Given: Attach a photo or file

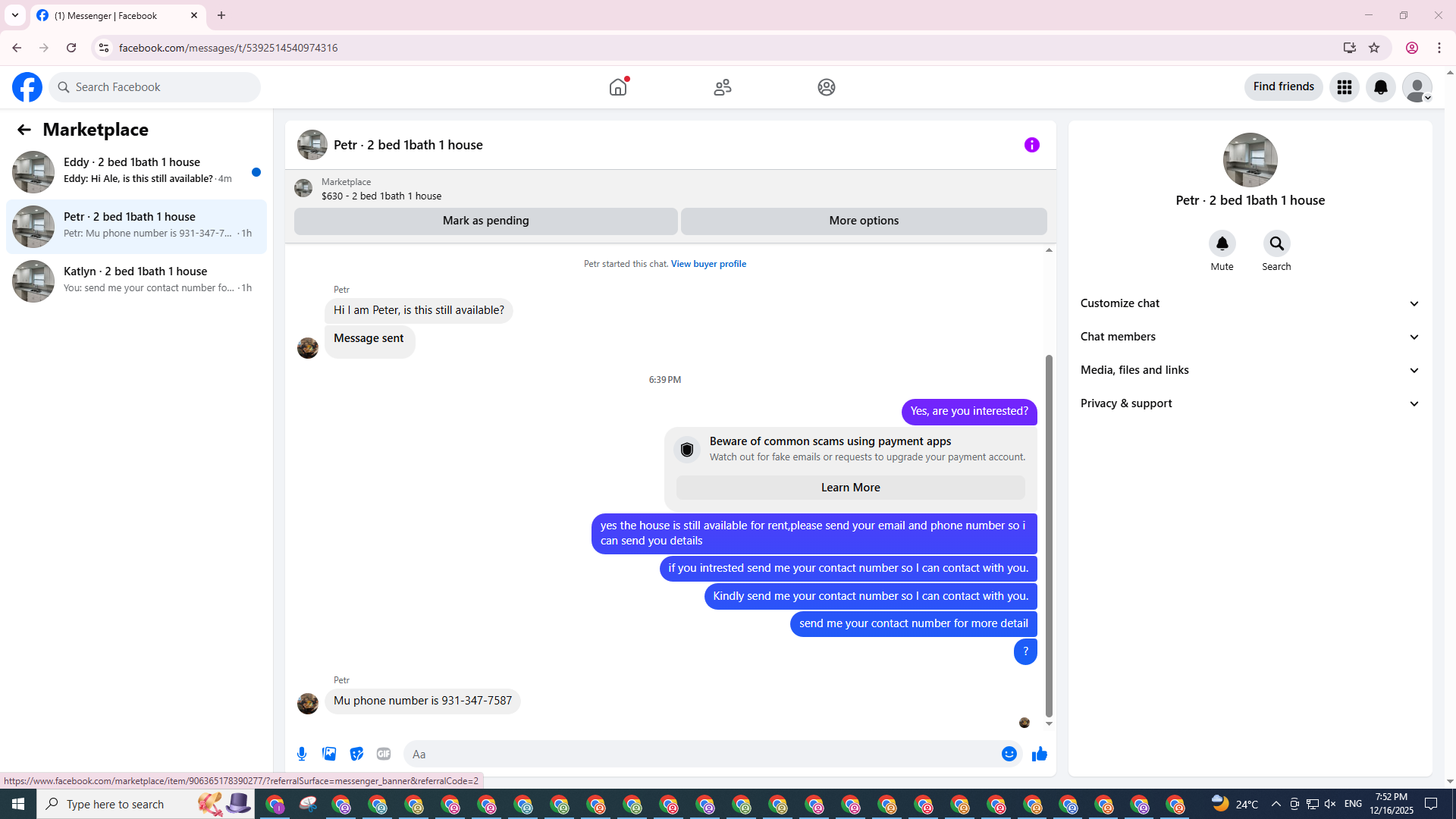Looking at the screenshot, I should click(x=329, y=754).
